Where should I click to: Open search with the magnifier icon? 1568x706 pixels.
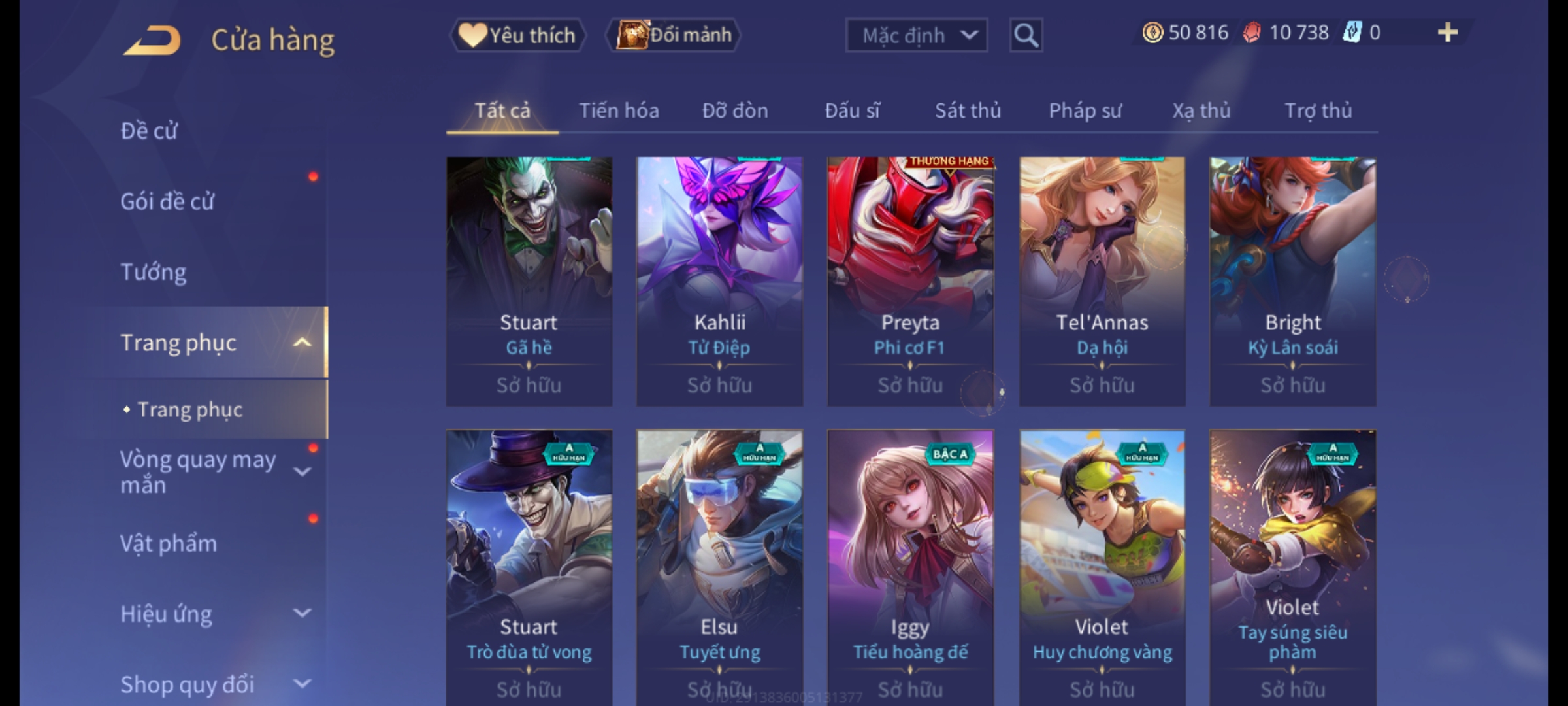[1026, 35]
